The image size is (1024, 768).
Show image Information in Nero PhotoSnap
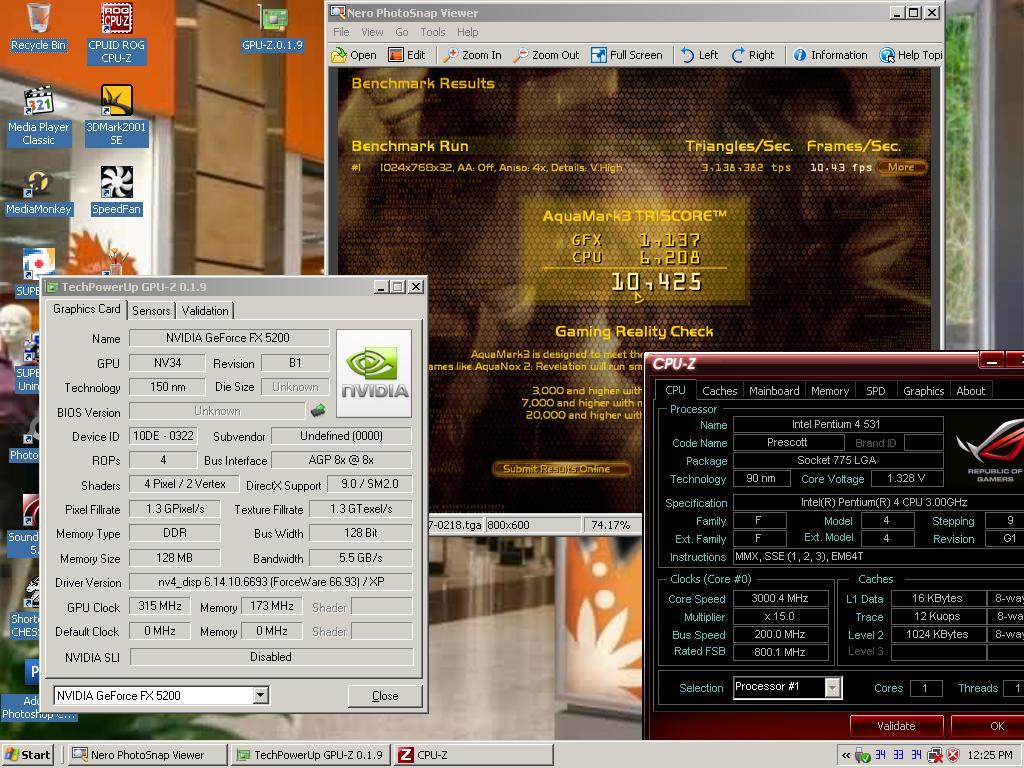[830, 55]
